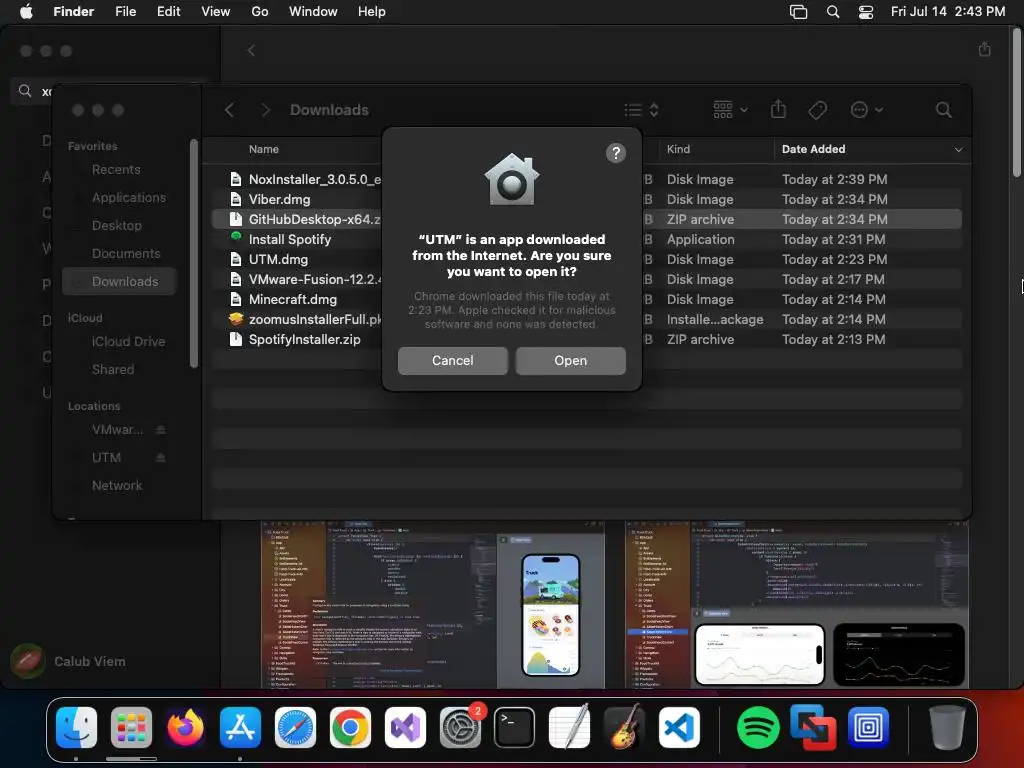Open Shared in sidebar
The height and width of the screenshot is (768, 1024).
point(112,370)
